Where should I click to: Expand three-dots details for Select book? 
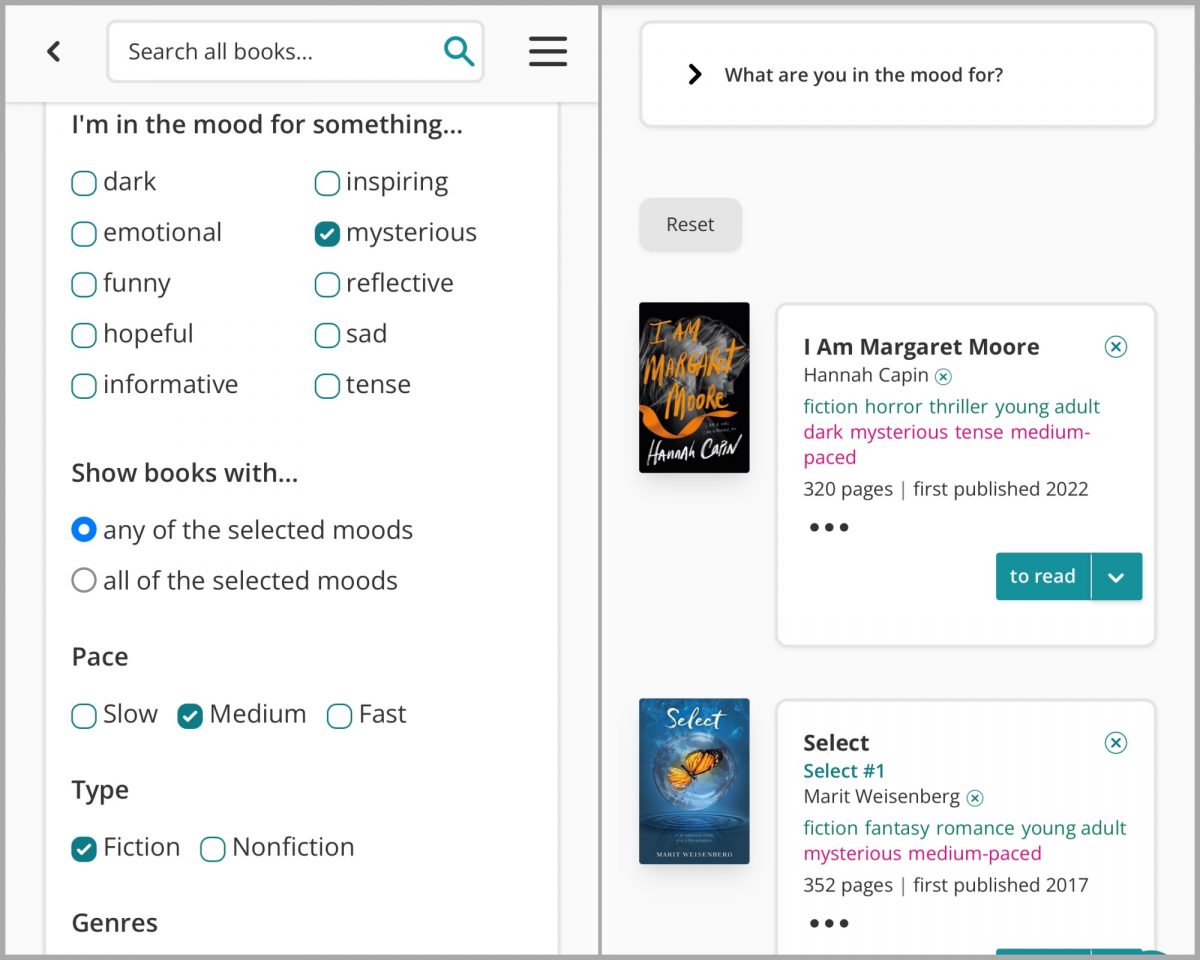828,923
